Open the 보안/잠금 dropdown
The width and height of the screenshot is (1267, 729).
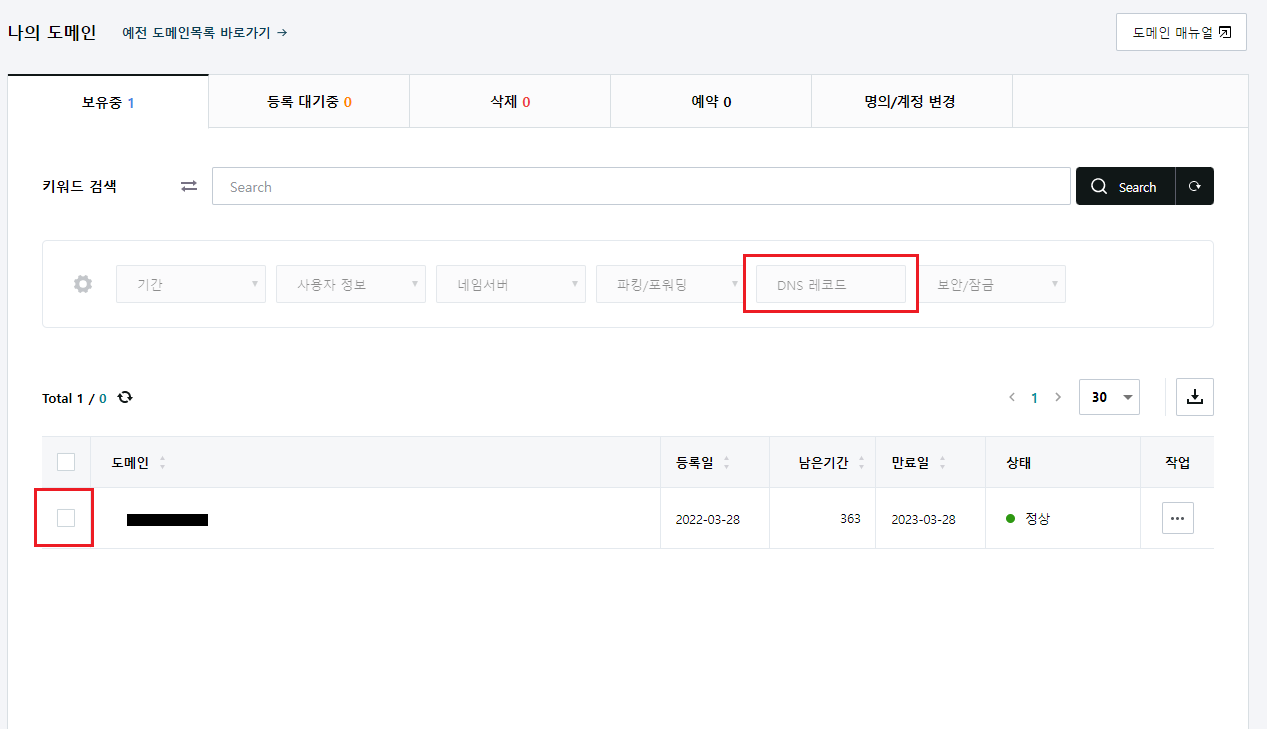[991, 284]
